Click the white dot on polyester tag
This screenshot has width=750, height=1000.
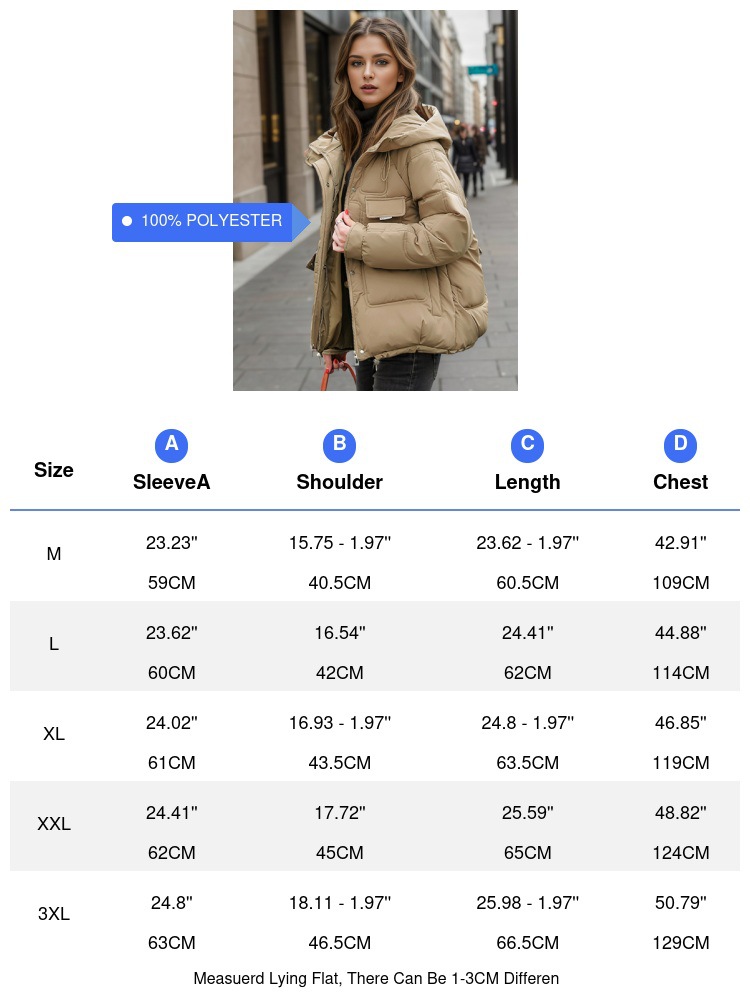[127, 221]
